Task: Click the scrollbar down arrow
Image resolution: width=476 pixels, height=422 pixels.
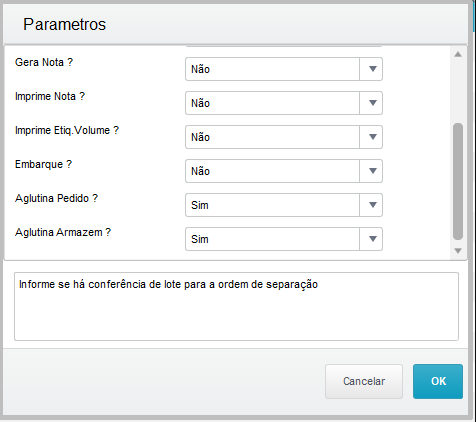Action: point(458,250)
